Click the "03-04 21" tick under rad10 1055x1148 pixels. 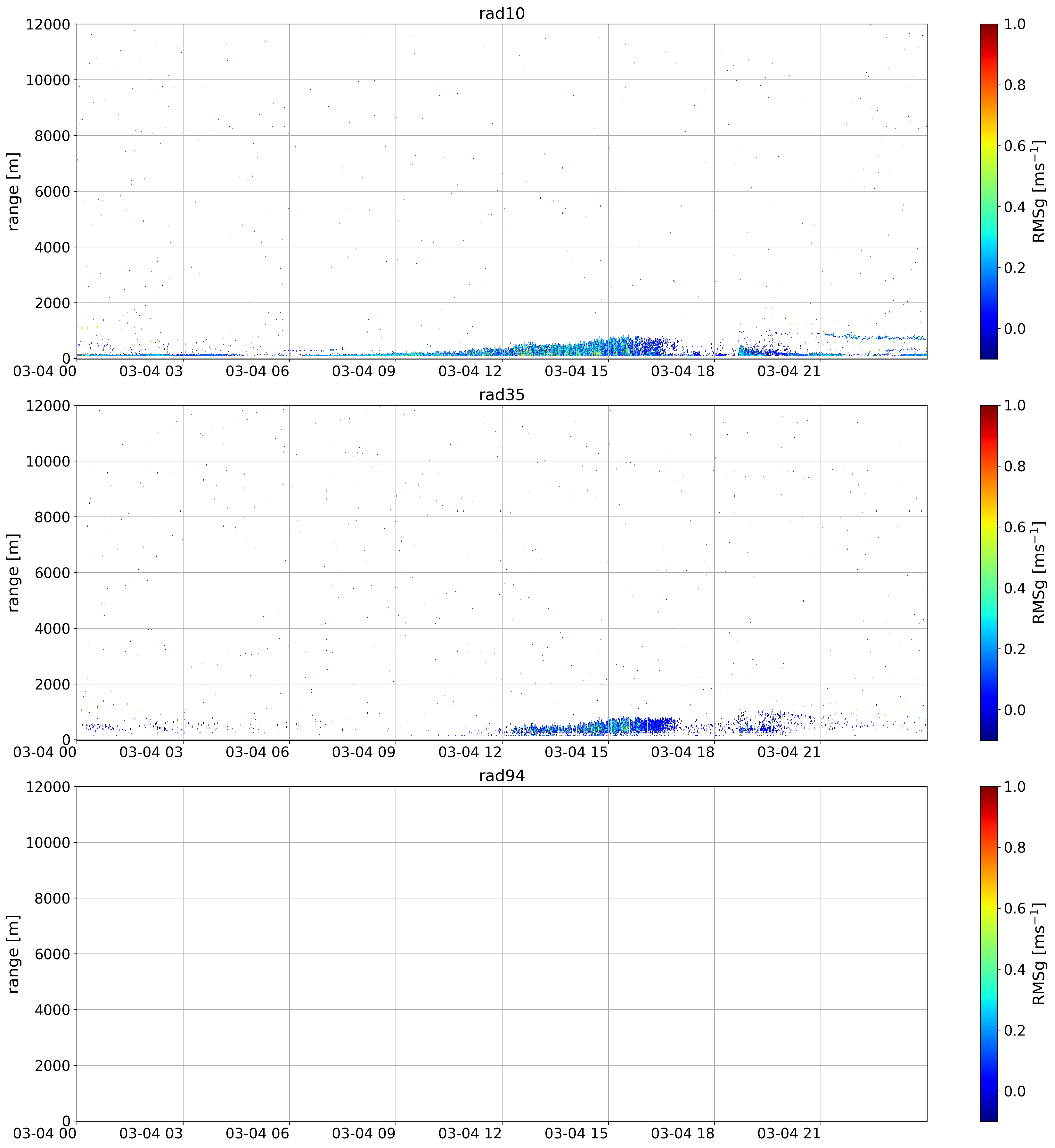(789, 371)
